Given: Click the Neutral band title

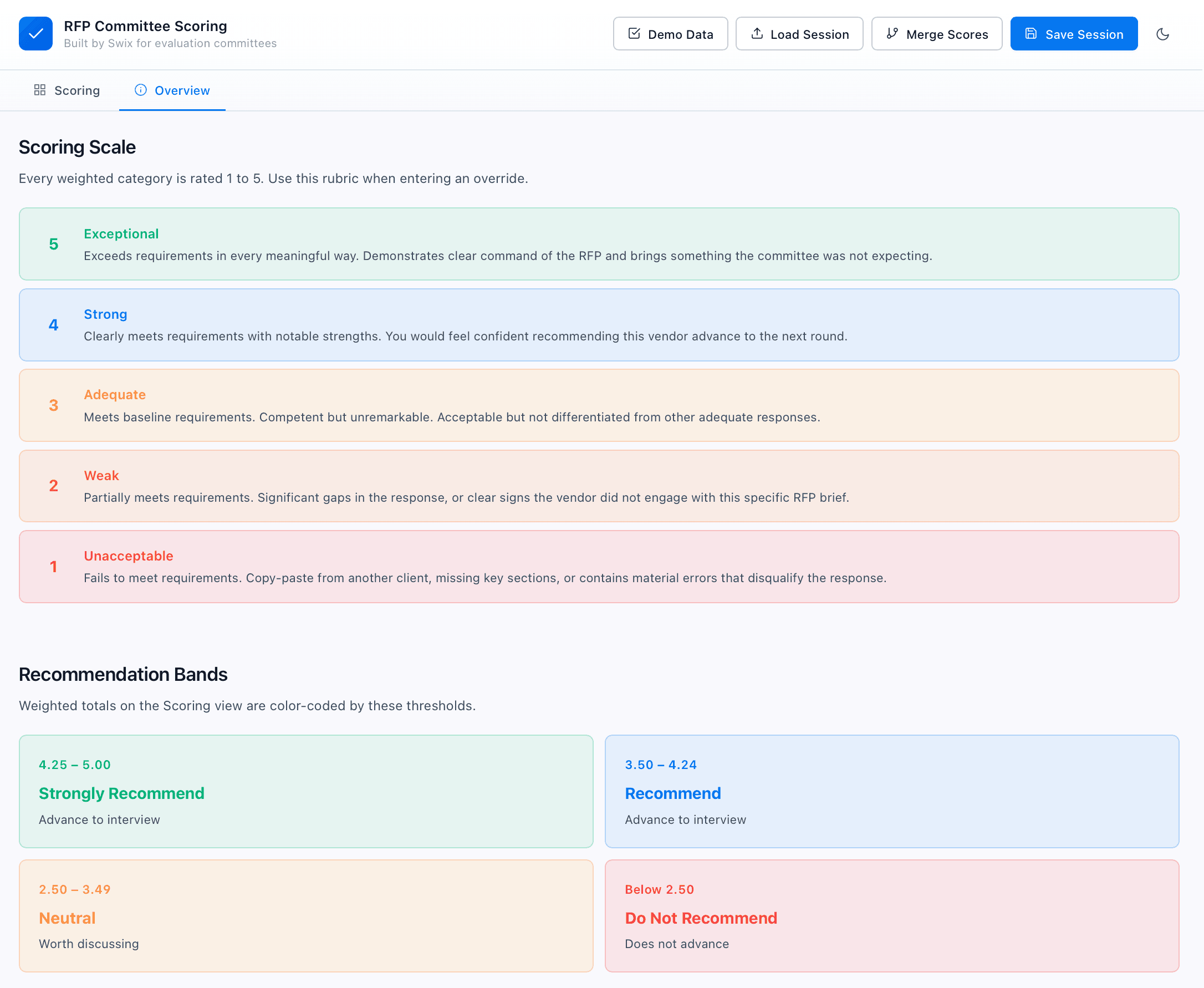Looking at the screenshot, I should 67,918.
